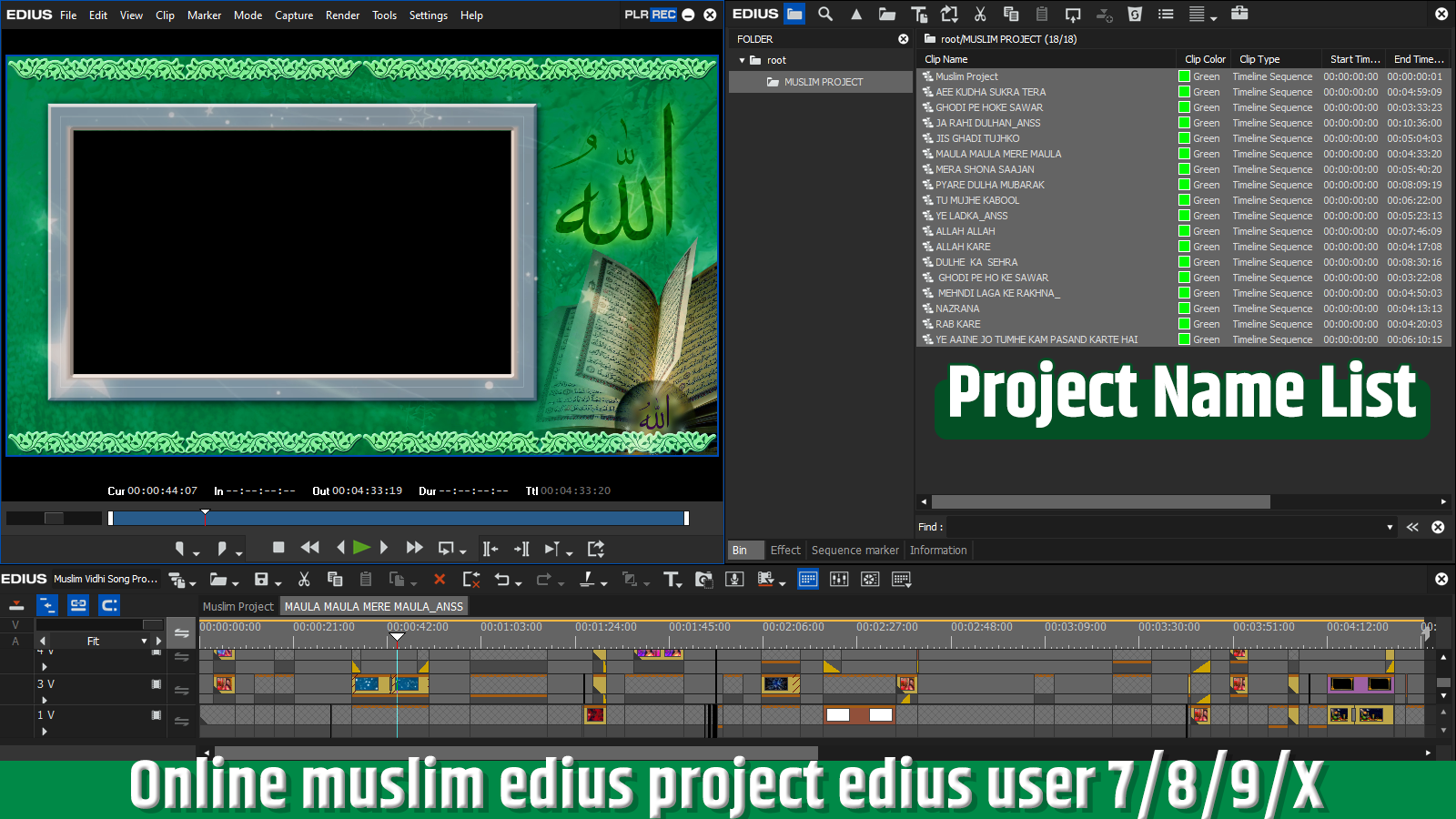Collapse the root folder tree
Image resolution: width=1456 pixels, height=819 pixels.
tap(743, 61)
